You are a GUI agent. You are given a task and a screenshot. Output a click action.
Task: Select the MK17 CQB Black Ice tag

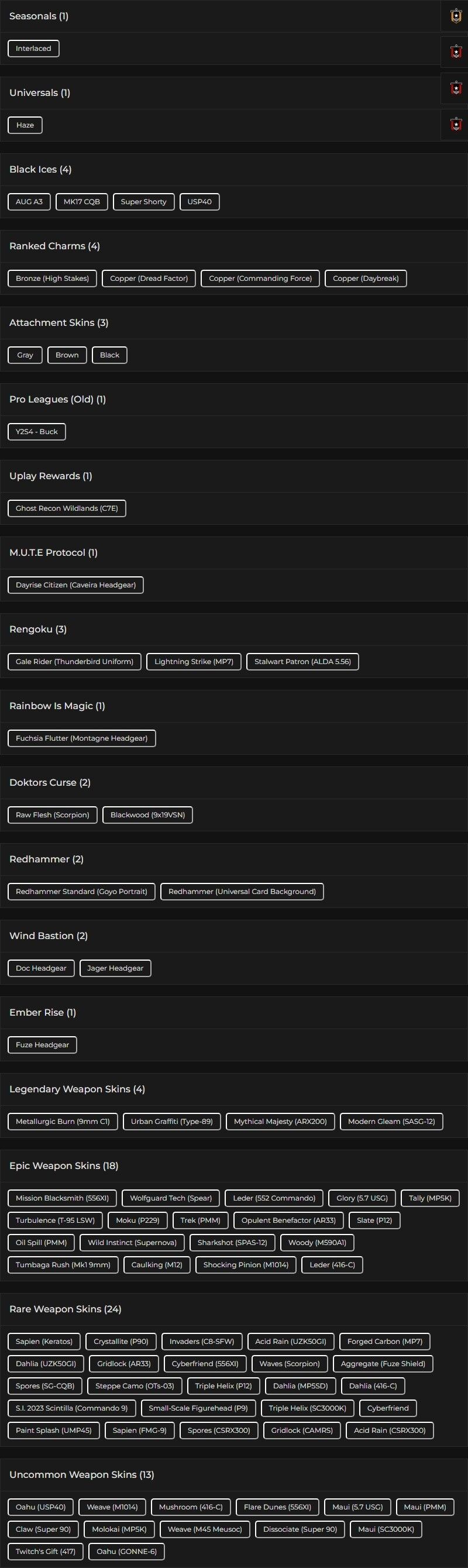pos(81,202)
